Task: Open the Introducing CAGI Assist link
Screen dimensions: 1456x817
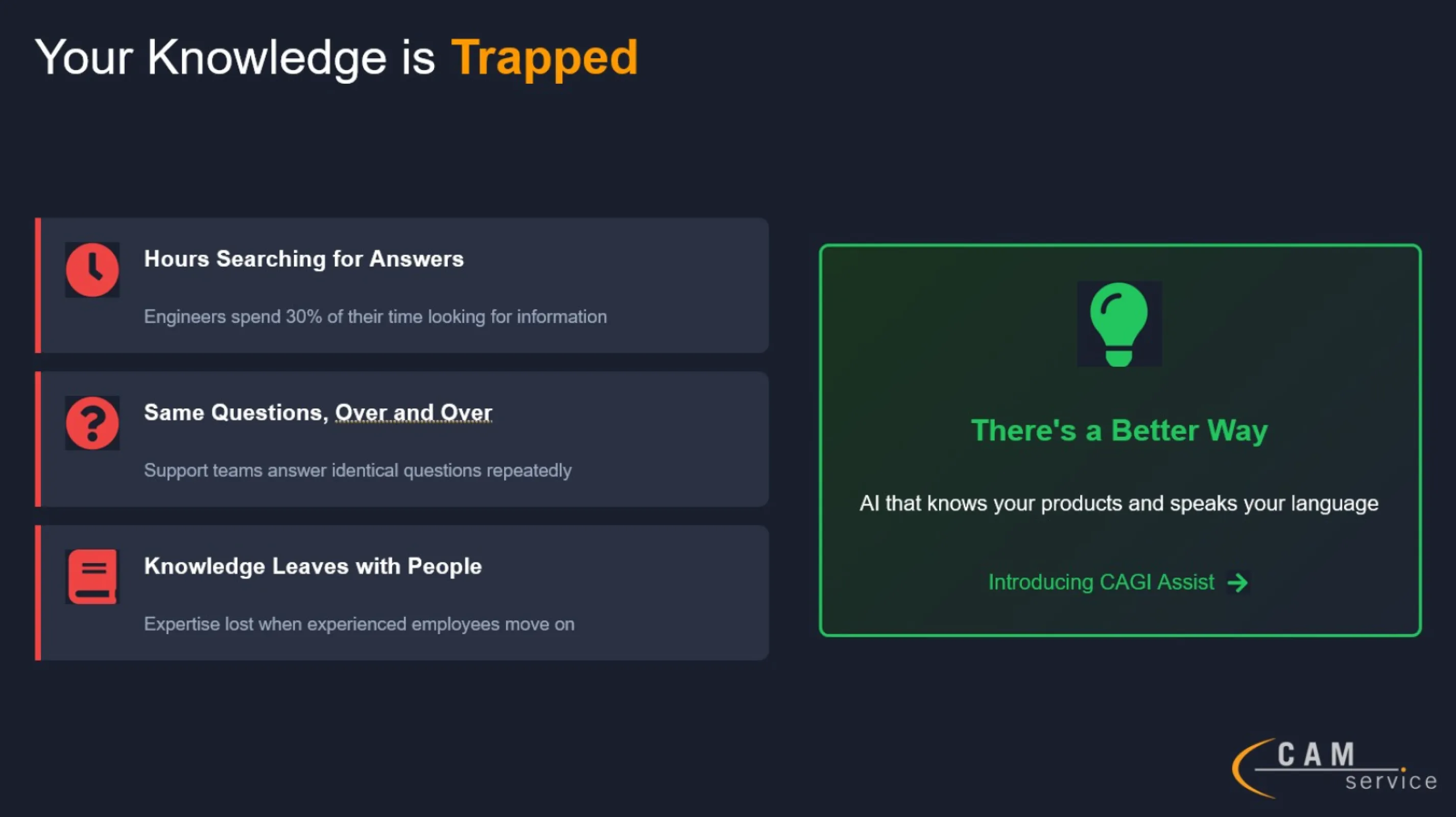Action: 1101,582
